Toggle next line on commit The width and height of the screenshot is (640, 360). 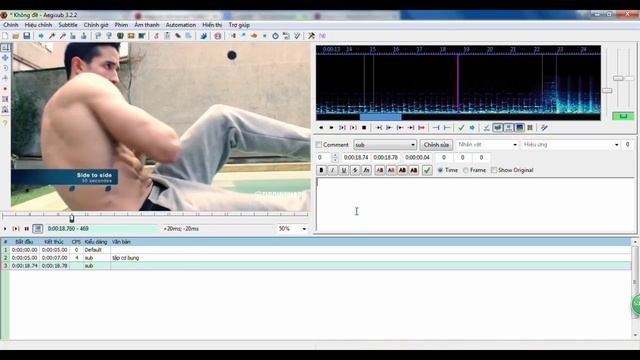498,128
